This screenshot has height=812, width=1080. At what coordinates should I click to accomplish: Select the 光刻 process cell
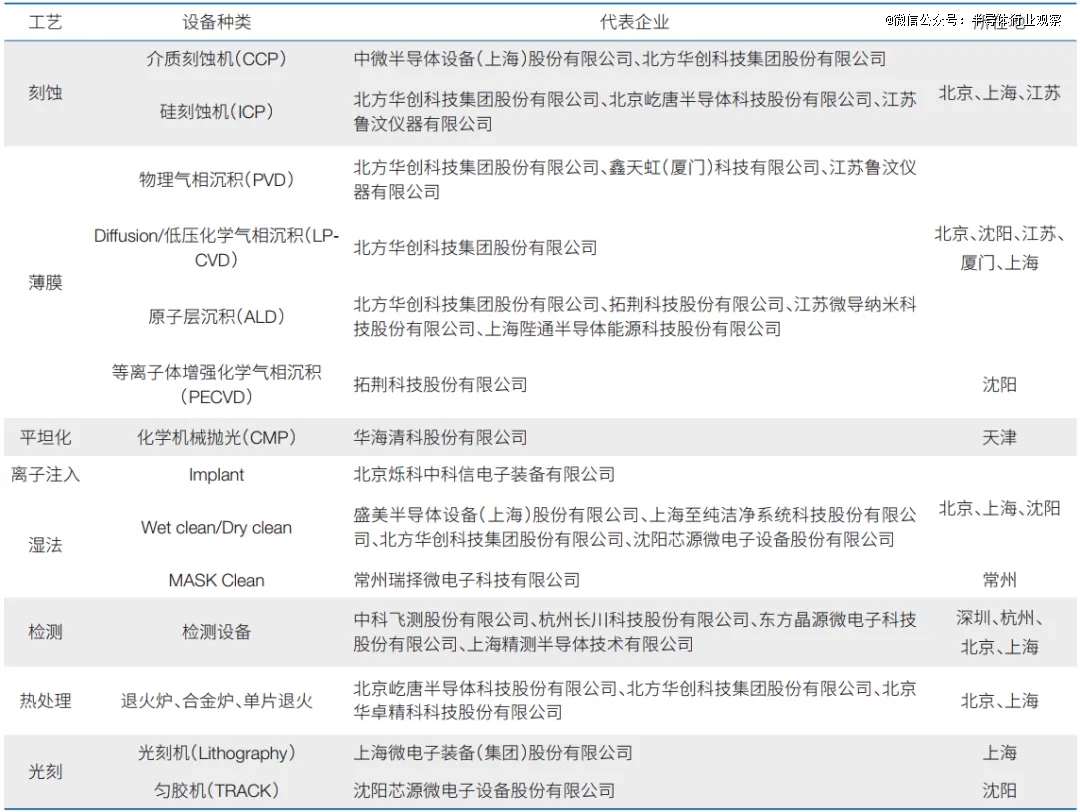45,771
